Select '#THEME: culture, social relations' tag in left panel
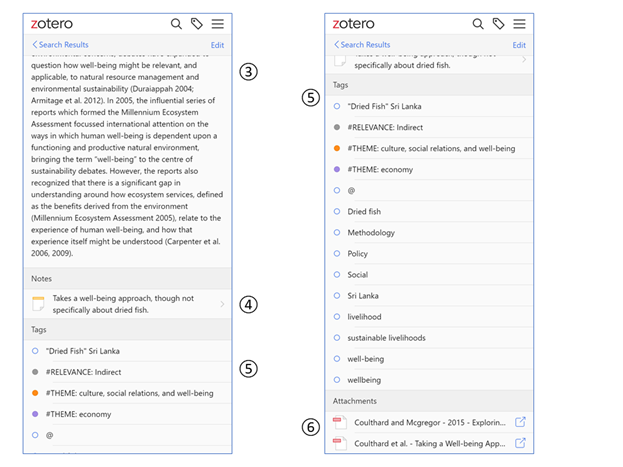The image size is (623, 467). tap(130, 393)
